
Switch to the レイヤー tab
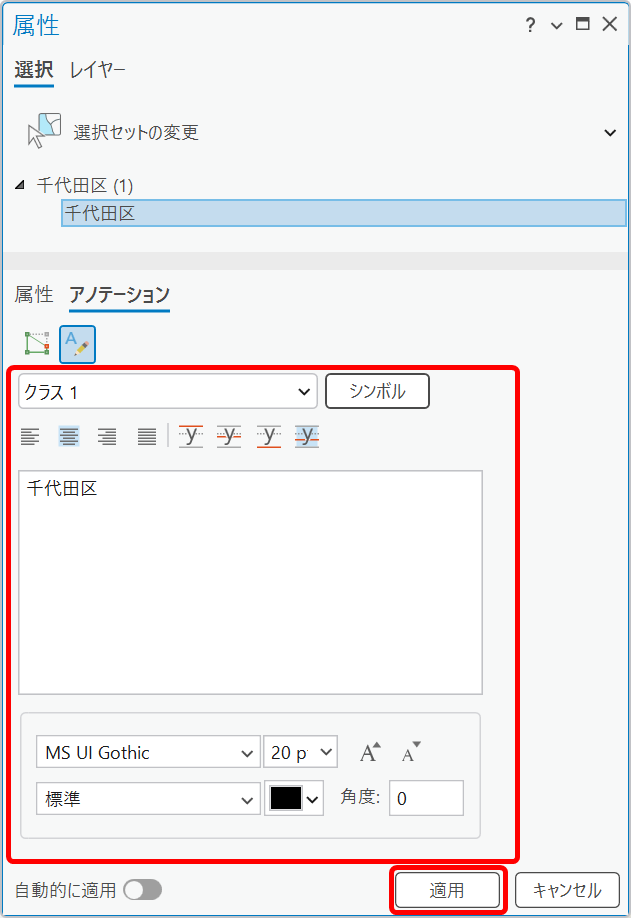pos(98,70)
